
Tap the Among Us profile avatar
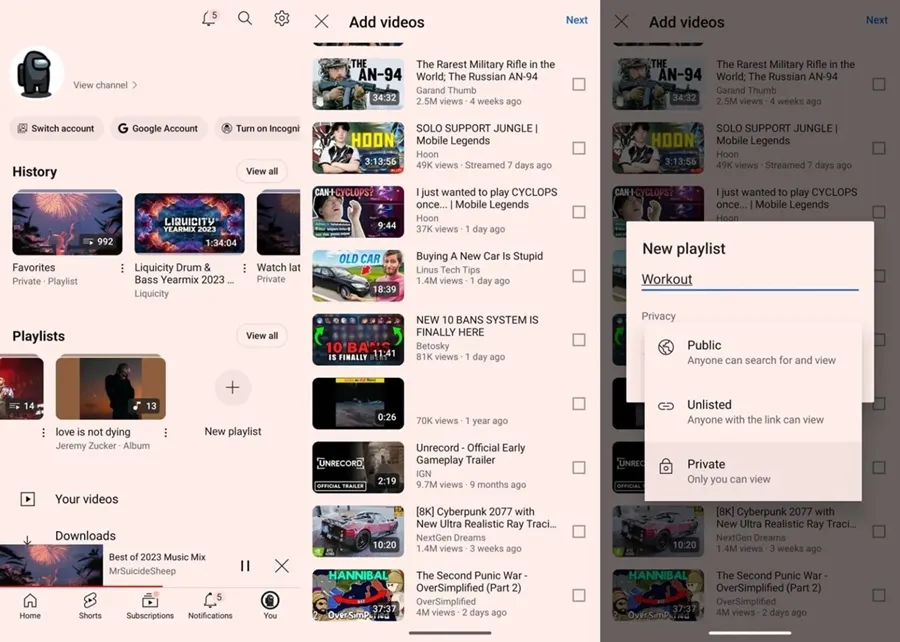pyautogui.click(x=37, y=73)
